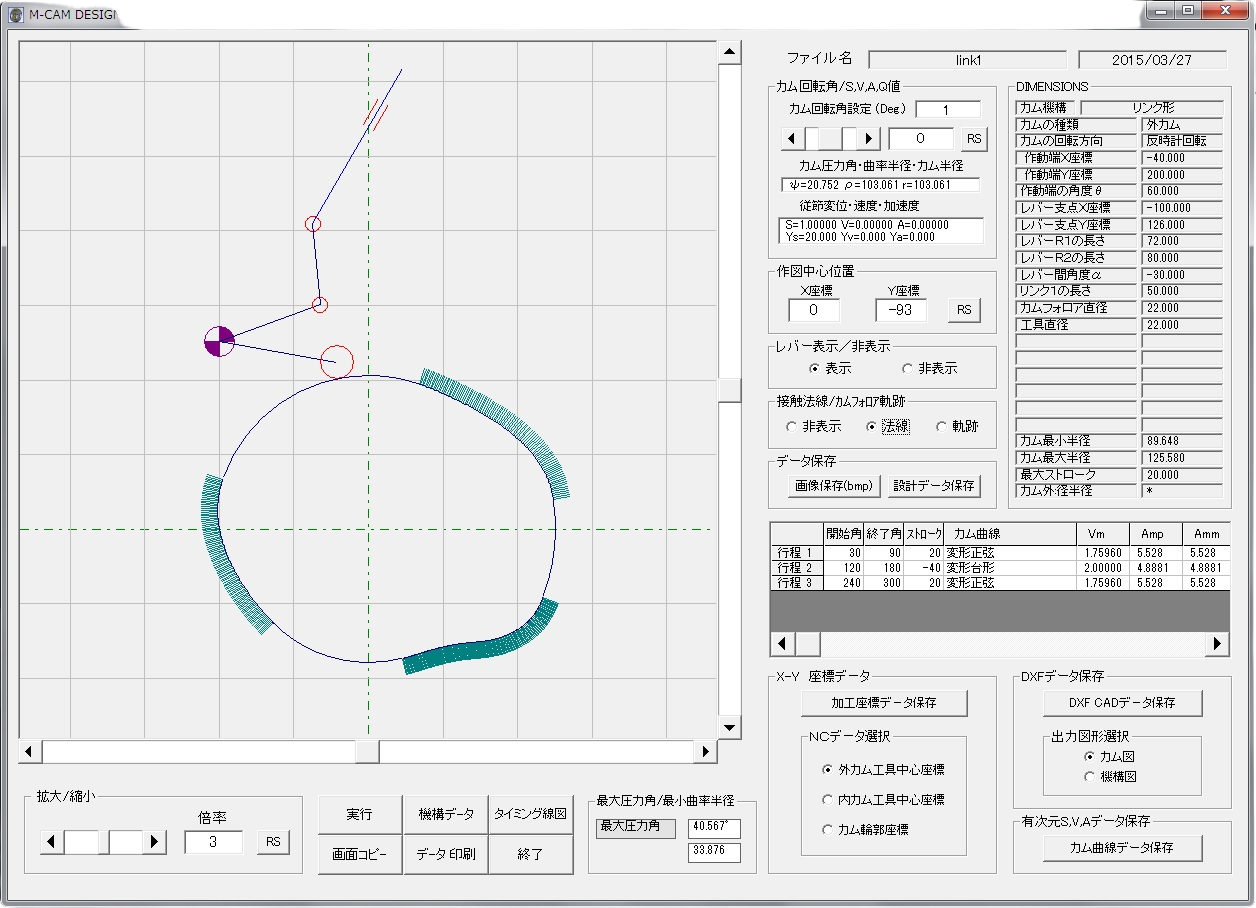Select 機構図 output figure option
This screenshot has height=908, width=1256.
pos(1089,776)
